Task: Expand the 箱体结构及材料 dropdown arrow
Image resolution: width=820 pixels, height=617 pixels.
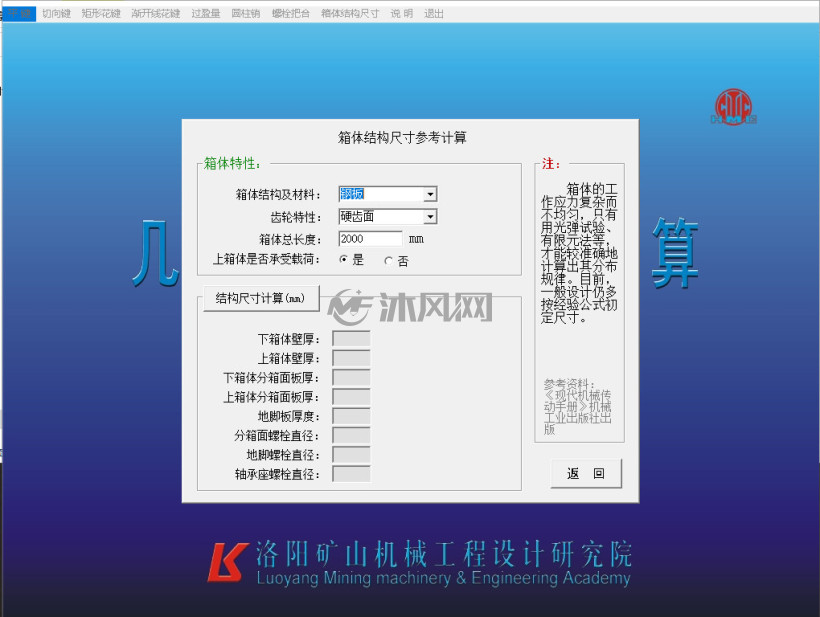Action: tap(430, 195)
